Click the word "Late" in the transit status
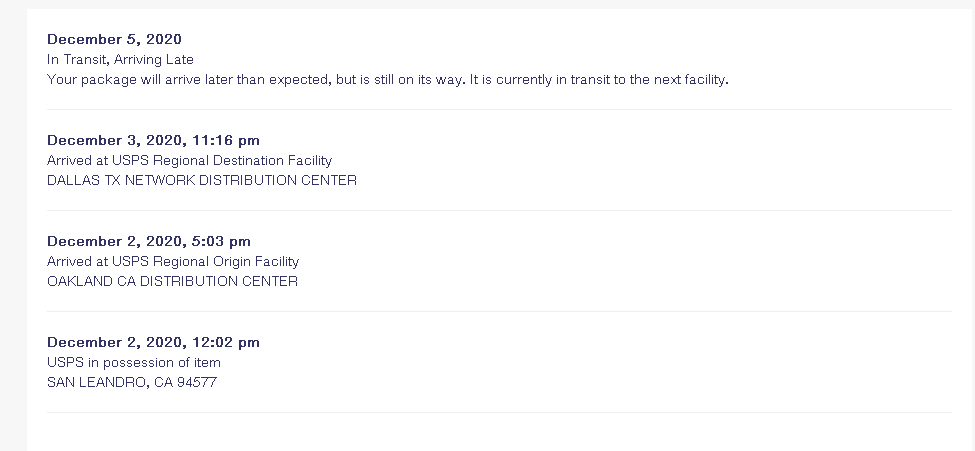 click(x=179, y=60)
